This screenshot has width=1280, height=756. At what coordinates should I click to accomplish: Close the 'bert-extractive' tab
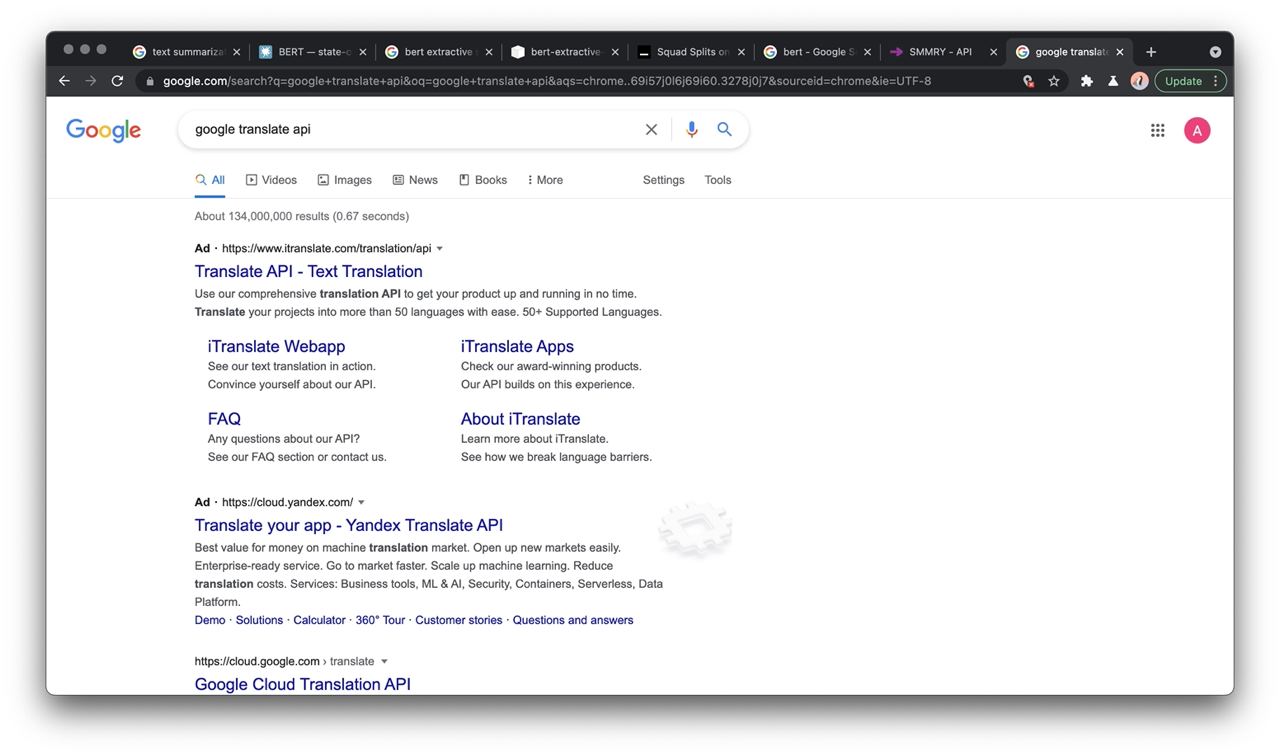click(x=615, y=52)
